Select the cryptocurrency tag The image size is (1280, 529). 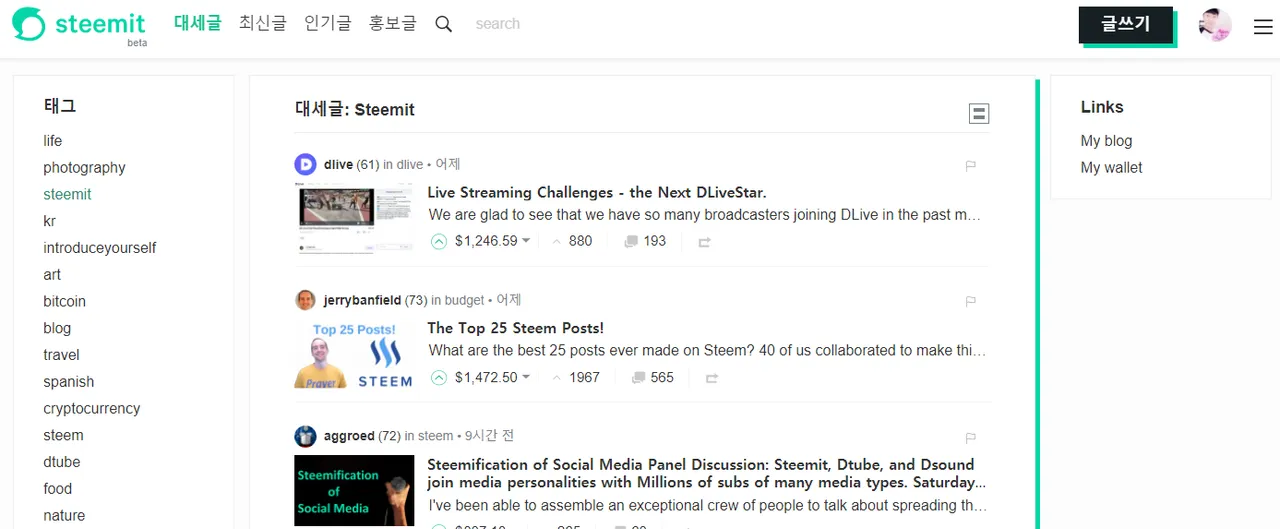point(92,408)
